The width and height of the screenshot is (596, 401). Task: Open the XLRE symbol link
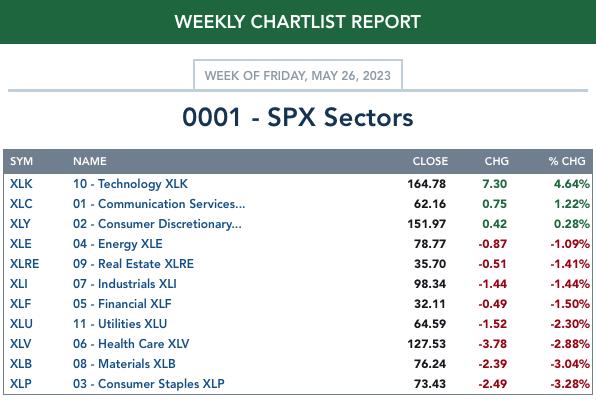pos(24,264)
